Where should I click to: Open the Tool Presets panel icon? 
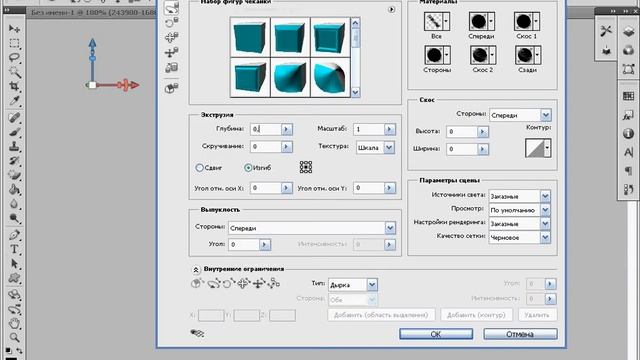(606, 31)
